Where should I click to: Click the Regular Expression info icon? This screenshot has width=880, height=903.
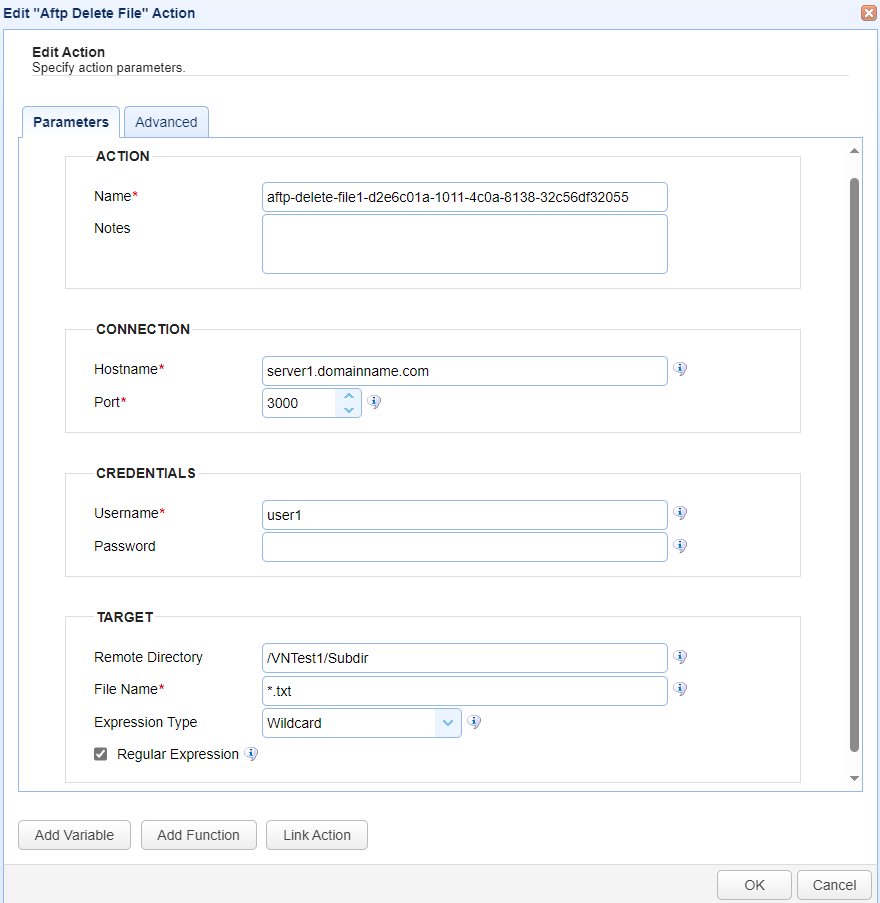point(251,754)
